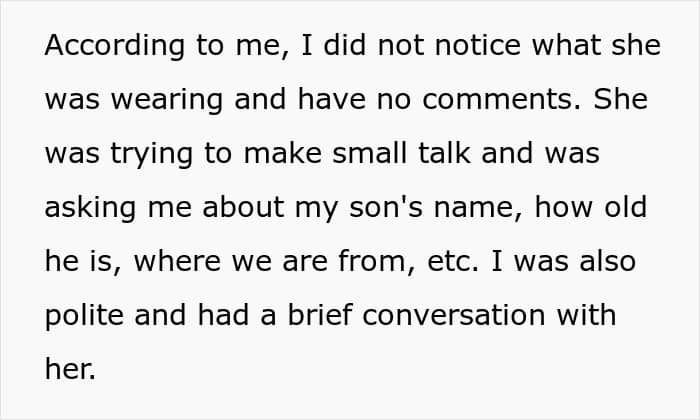Image resolution: width=700 pixels, height=420 pixels.
Task: Click the word "polite" in sixth line
Action: [84, 317]
